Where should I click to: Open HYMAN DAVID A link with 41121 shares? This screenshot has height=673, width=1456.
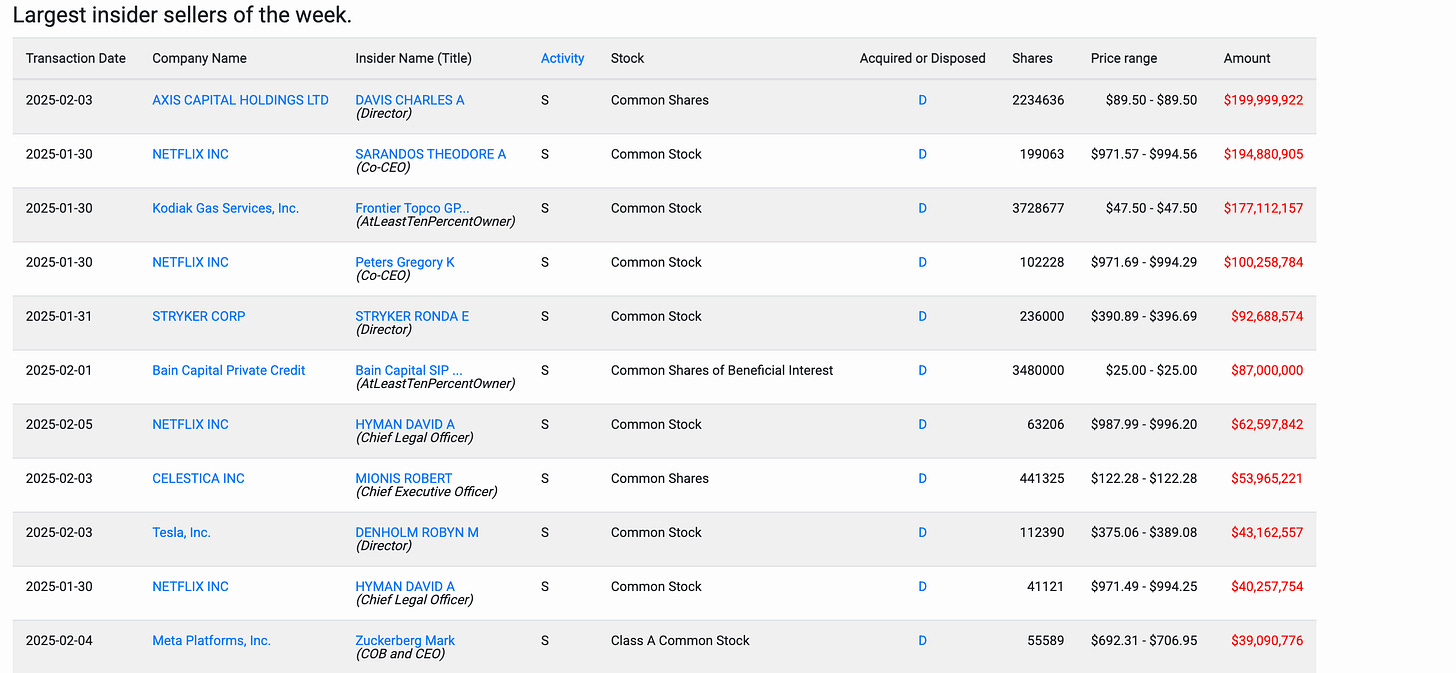pos(405,586)
